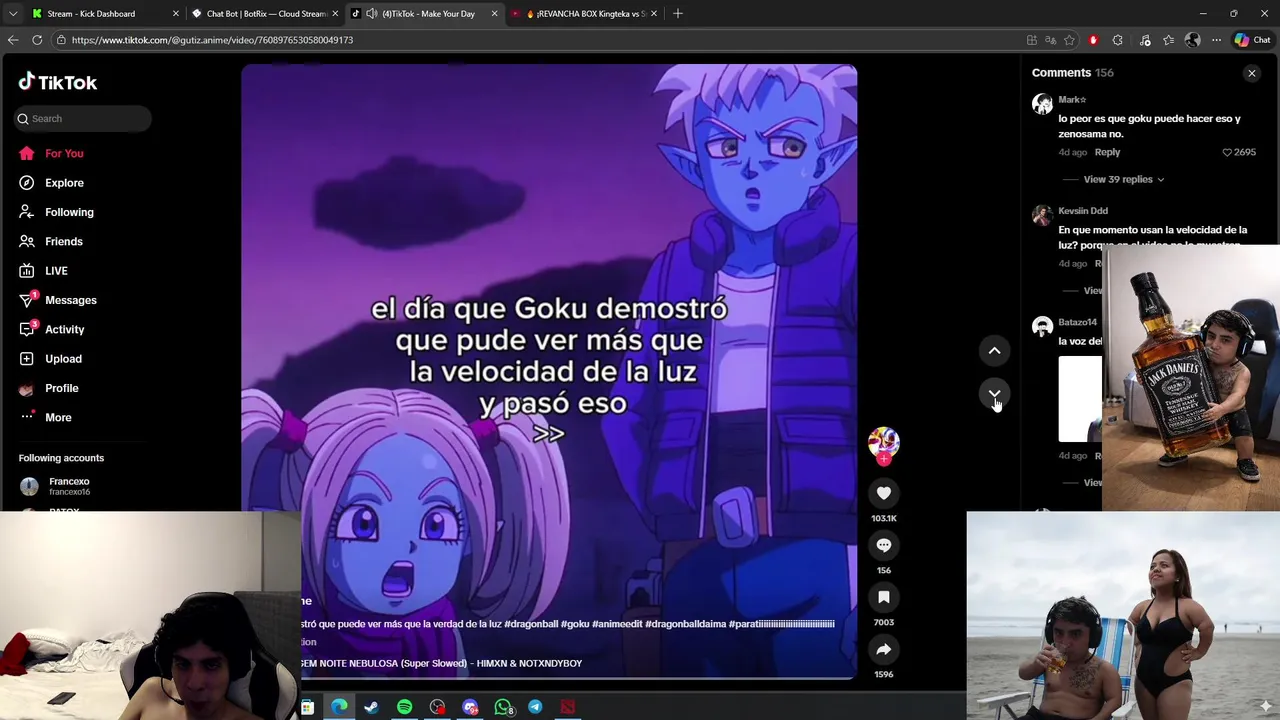Open the Following feed

click(x=69, y=212)
